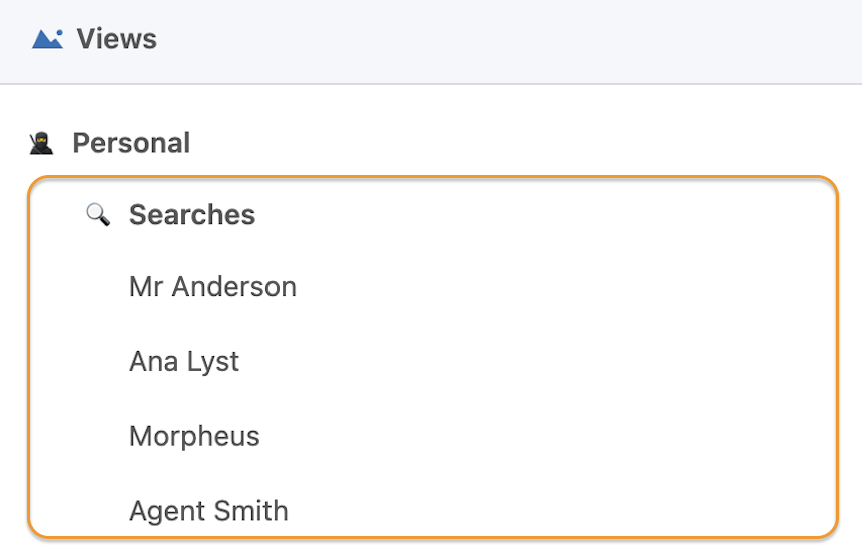Click the magnifier next to Searches

pyautogui.click(x=98, y=214)
